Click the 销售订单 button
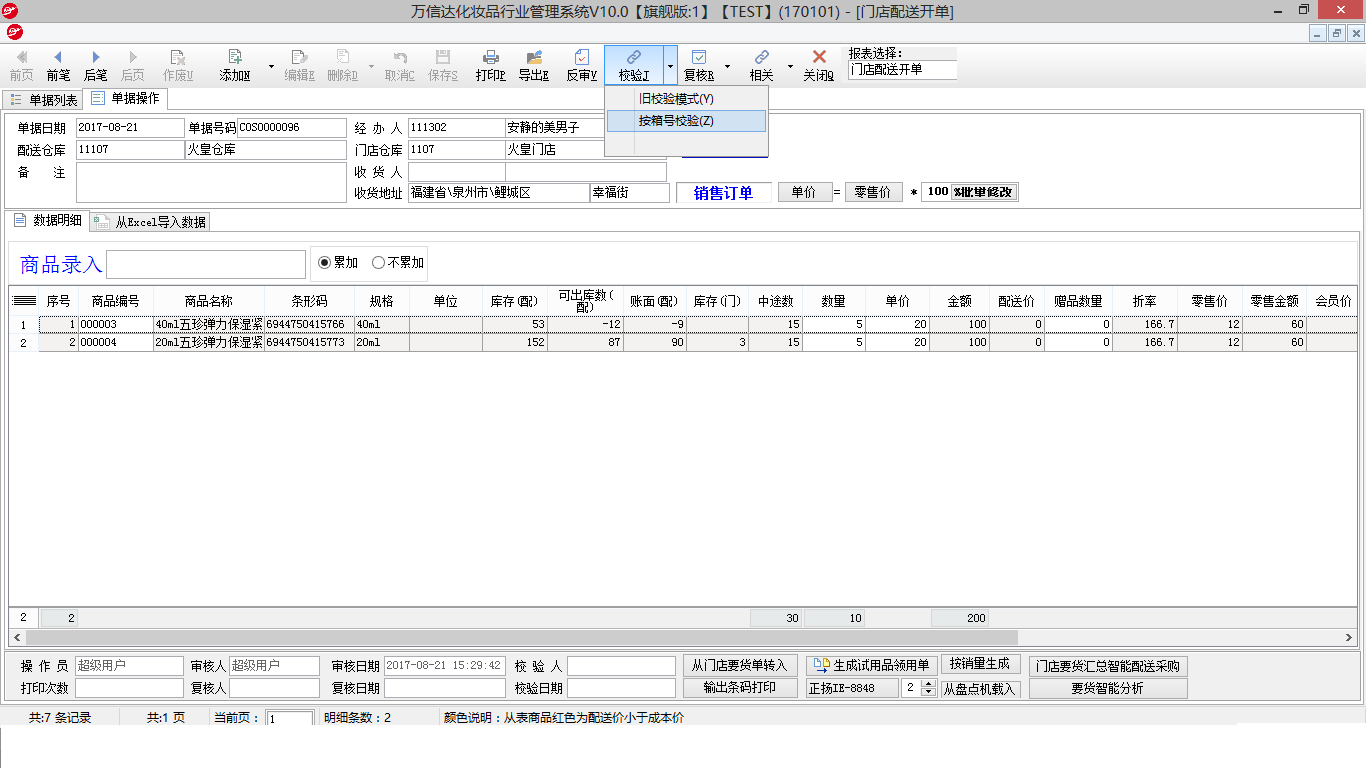The image size is (1366, 768). tap(723, 193)
